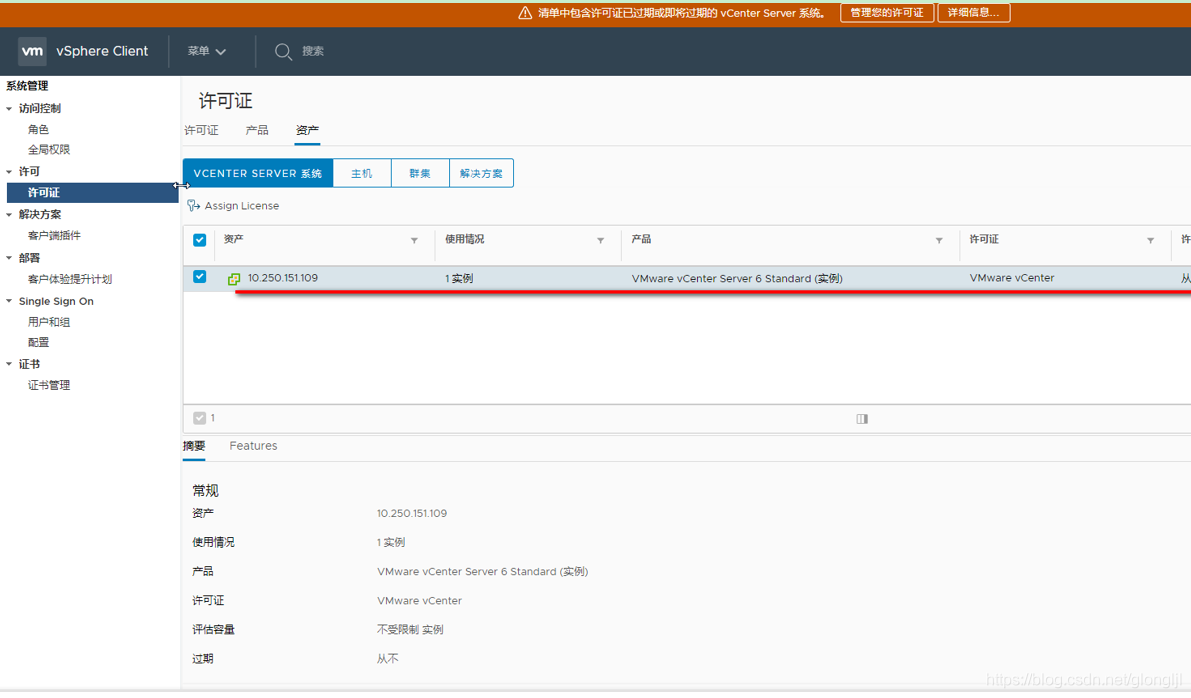
Task: Sort by the 资产 column header
Action: click(234, 239)
